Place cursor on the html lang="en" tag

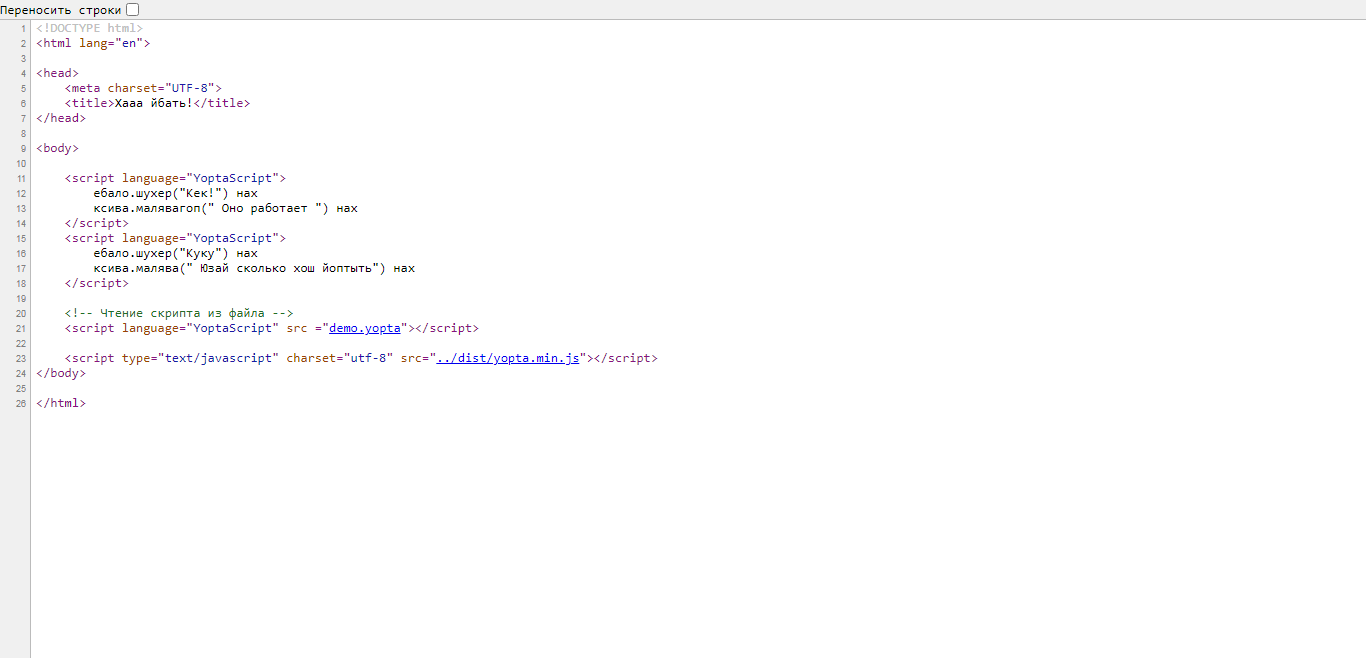coord(93,43)
